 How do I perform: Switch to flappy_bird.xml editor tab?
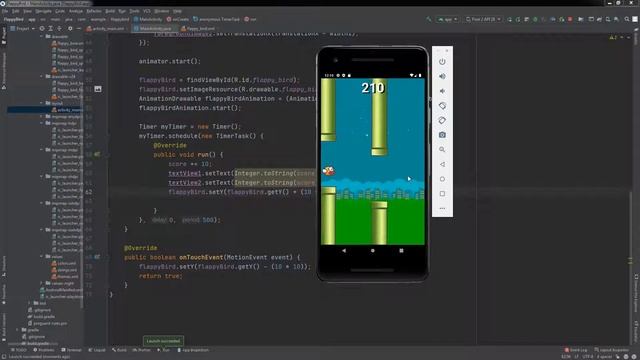[198, 29]
